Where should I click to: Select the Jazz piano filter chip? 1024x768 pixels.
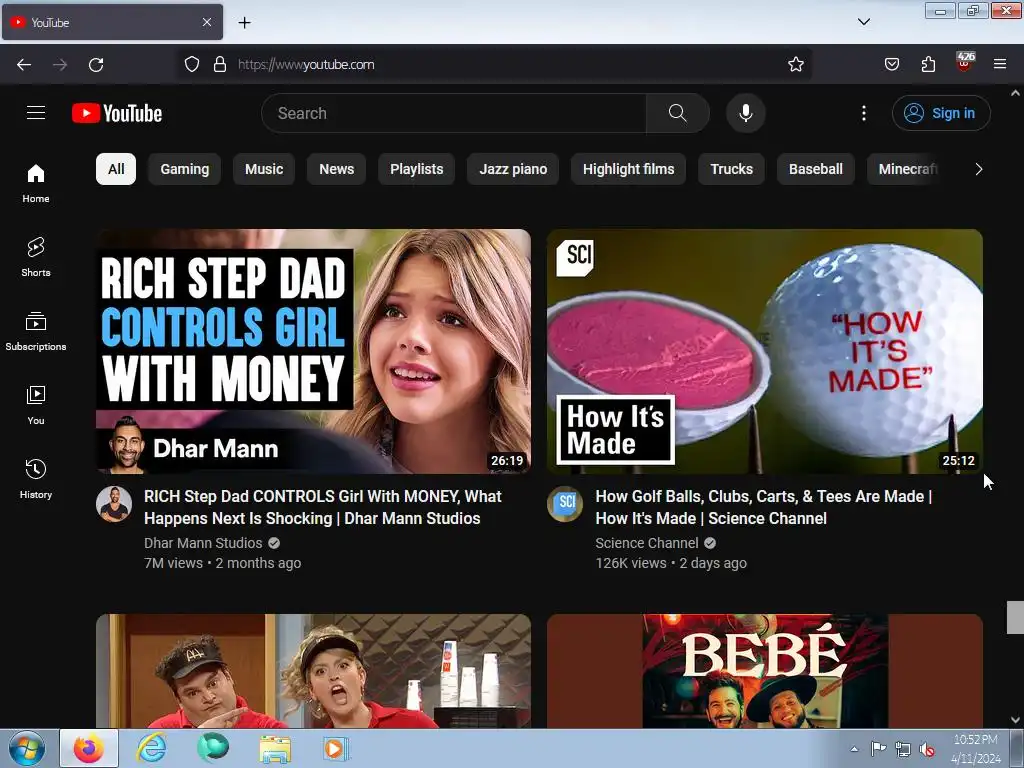(x=513, y=169)
